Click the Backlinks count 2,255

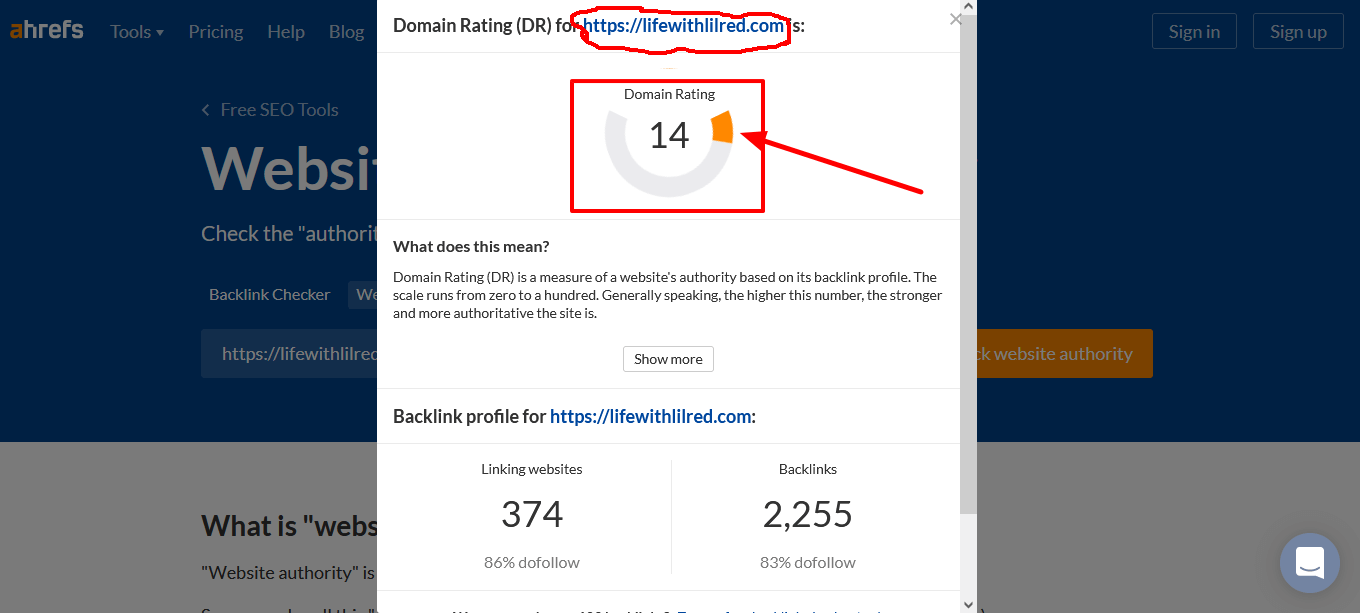(x=808, y=514)
